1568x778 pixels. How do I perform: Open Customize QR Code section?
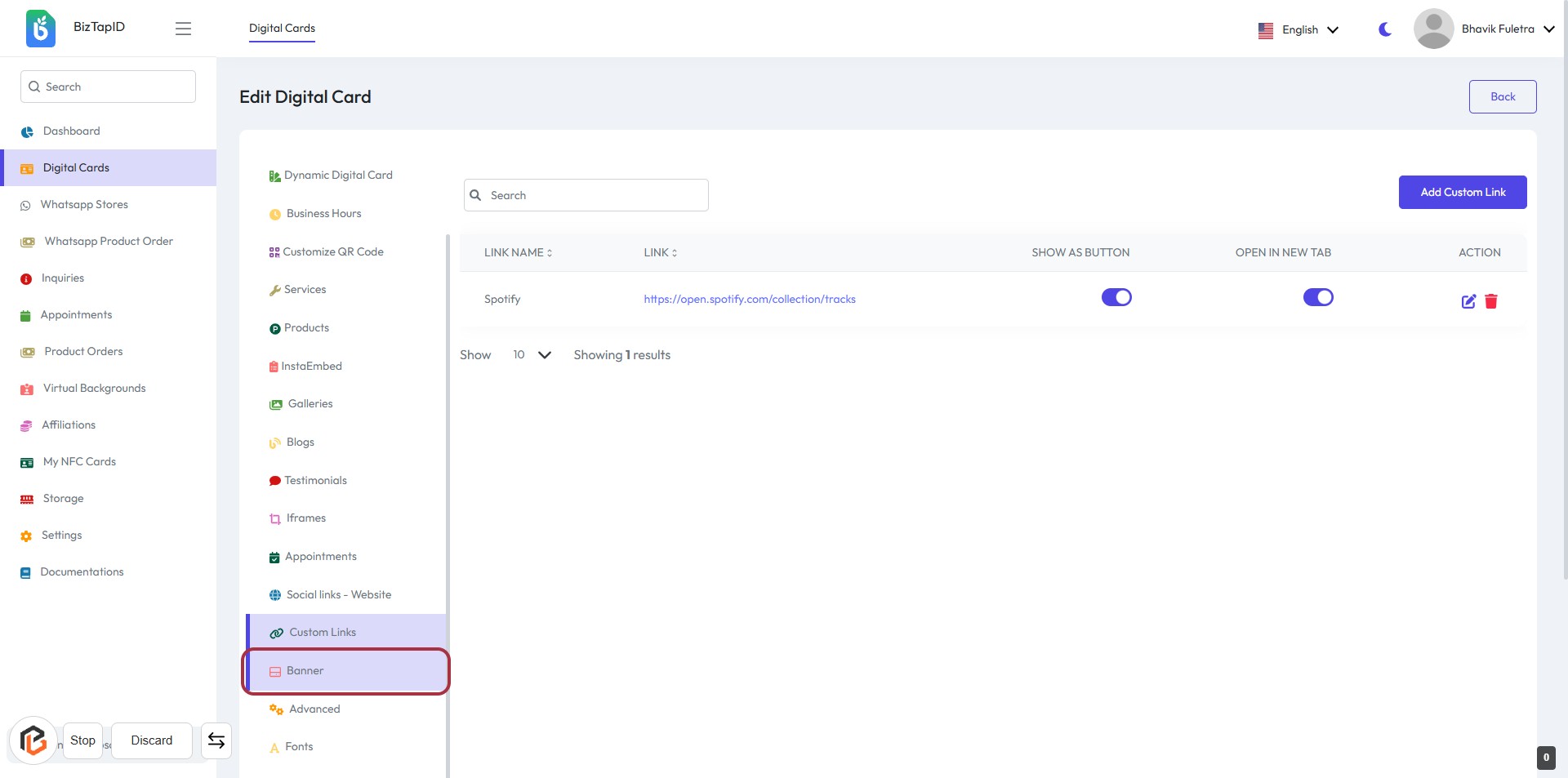[x=332, y=251]
